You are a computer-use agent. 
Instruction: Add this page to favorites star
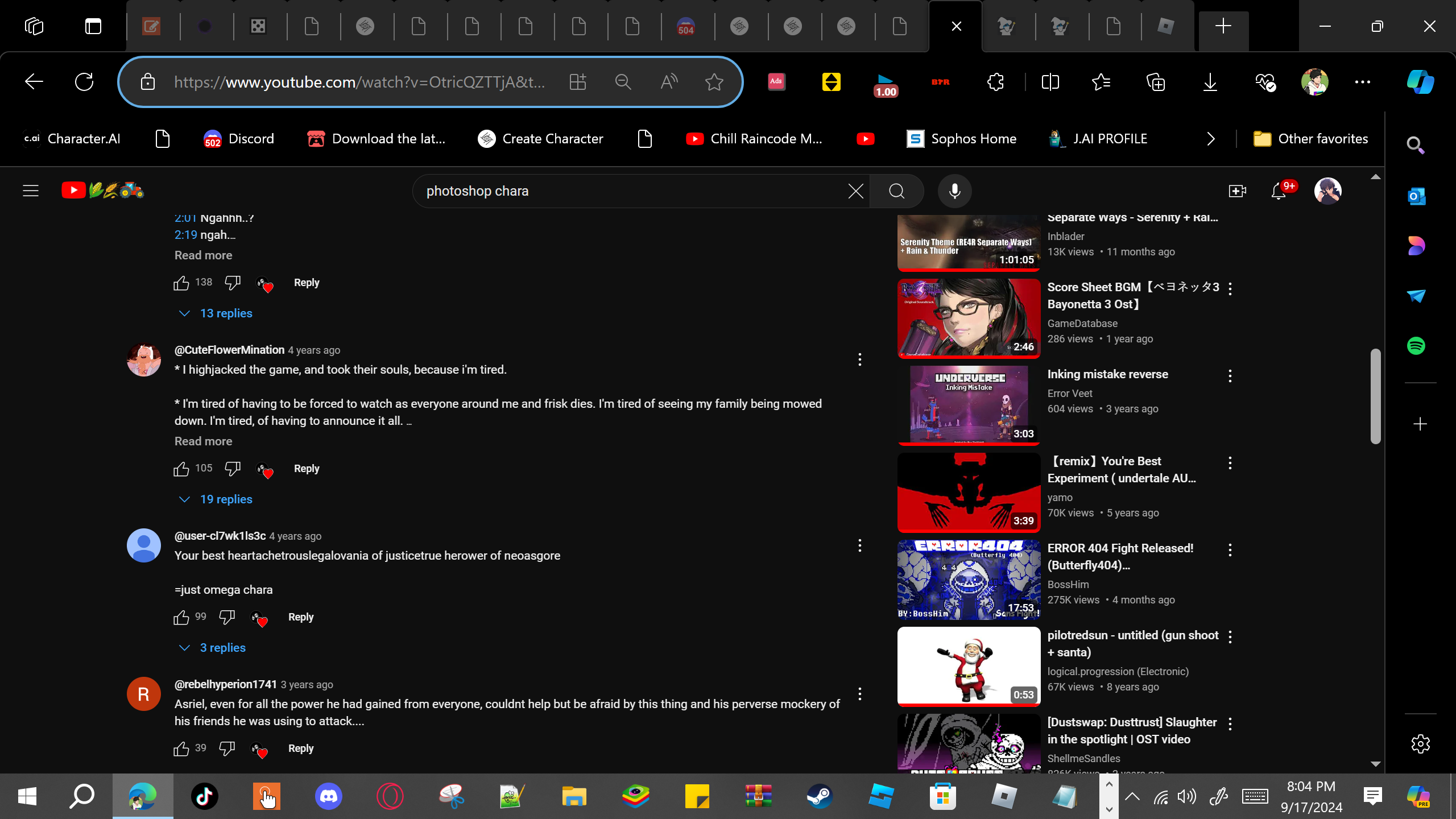click(714, 82)
